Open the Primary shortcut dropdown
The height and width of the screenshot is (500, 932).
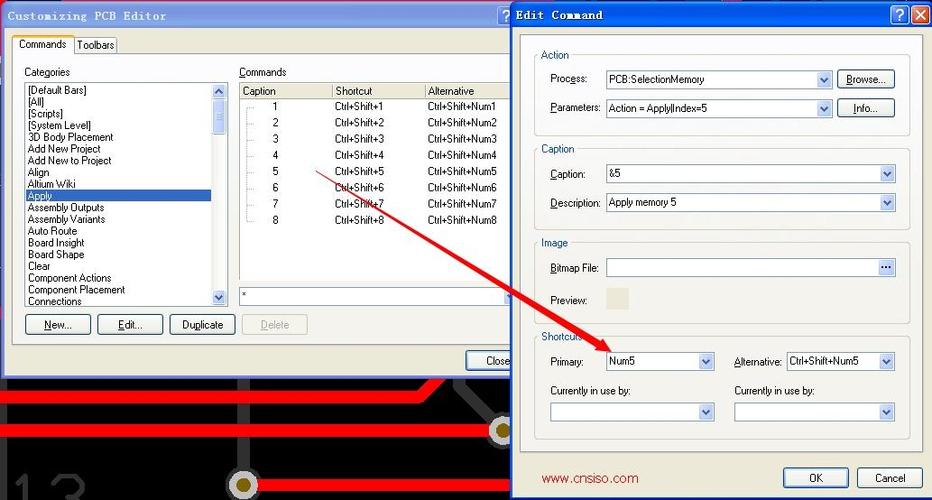tap(706, 361)
